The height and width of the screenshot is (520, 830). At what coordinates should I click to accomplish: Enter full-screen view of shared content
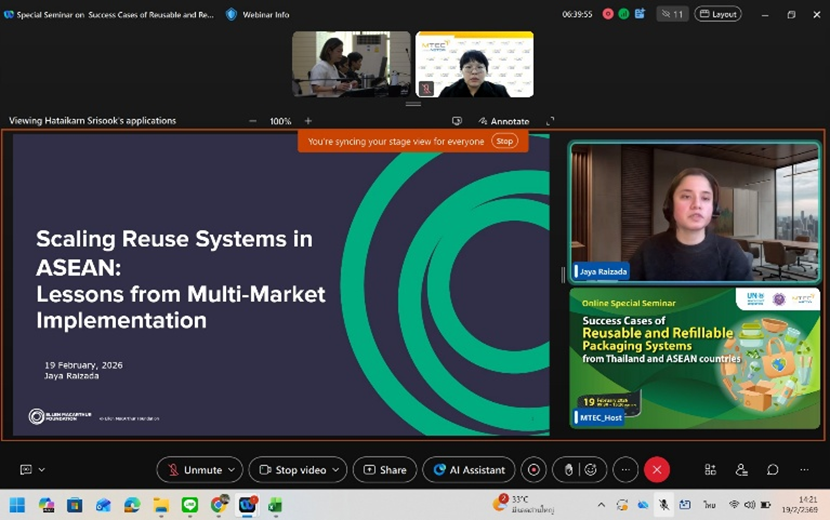(550, 121)
